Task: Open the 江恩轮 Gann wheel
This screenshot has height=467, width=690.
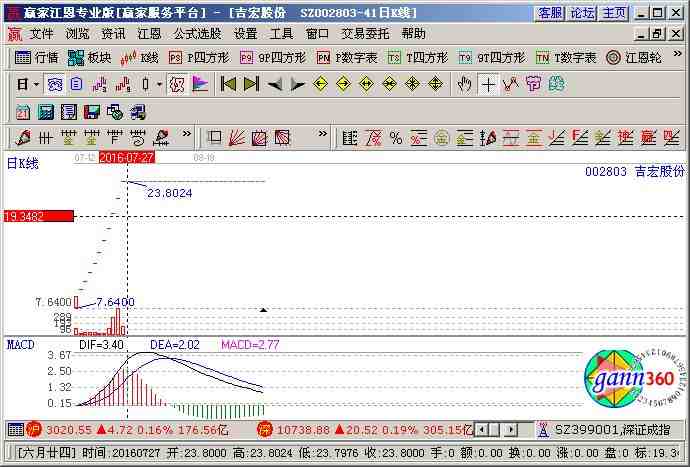Action: click(634, 58)
